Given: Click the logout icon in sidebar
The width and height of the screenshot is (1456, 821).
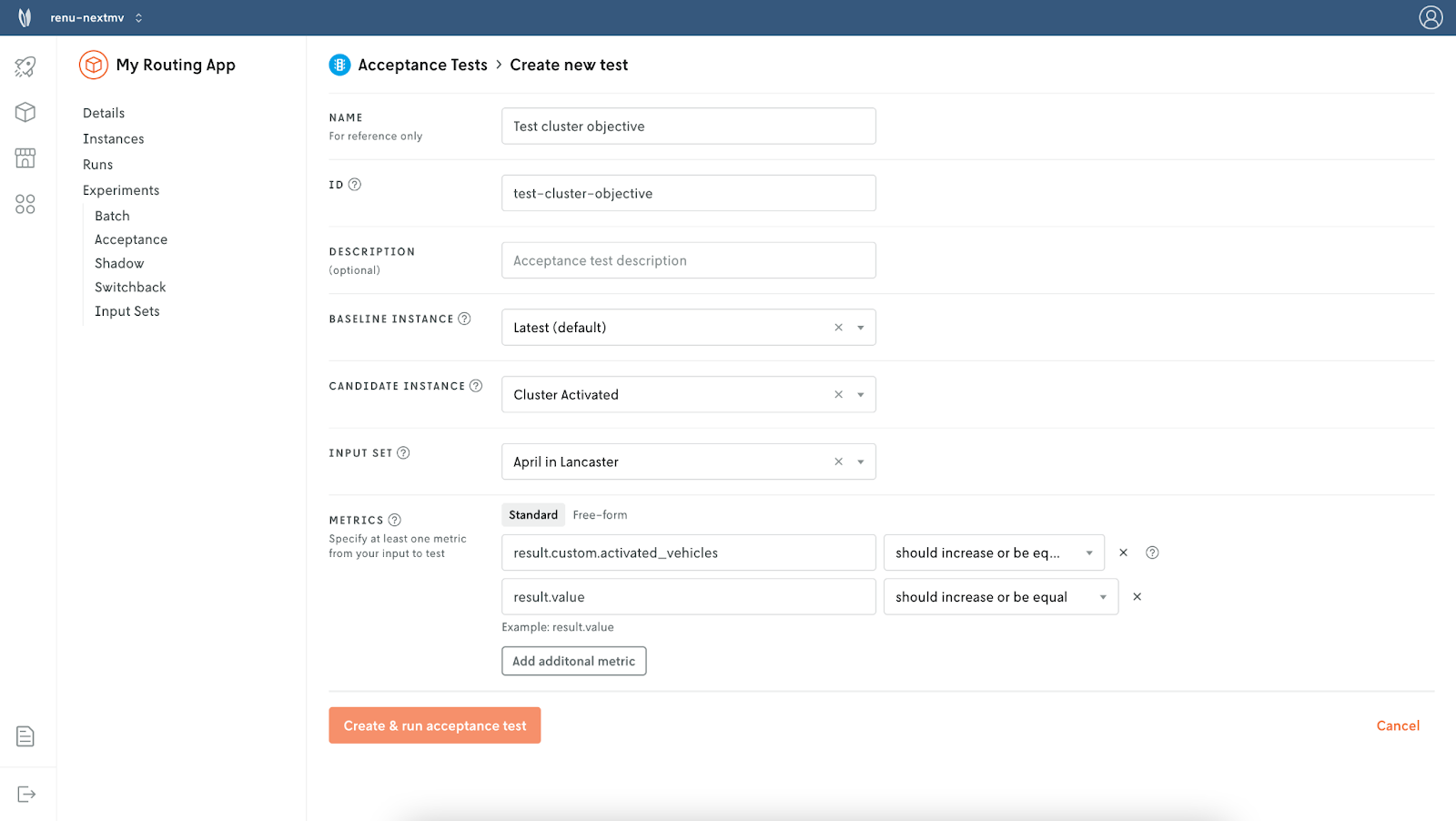Looking at the screenshot, I should click(x=26, y=795).
